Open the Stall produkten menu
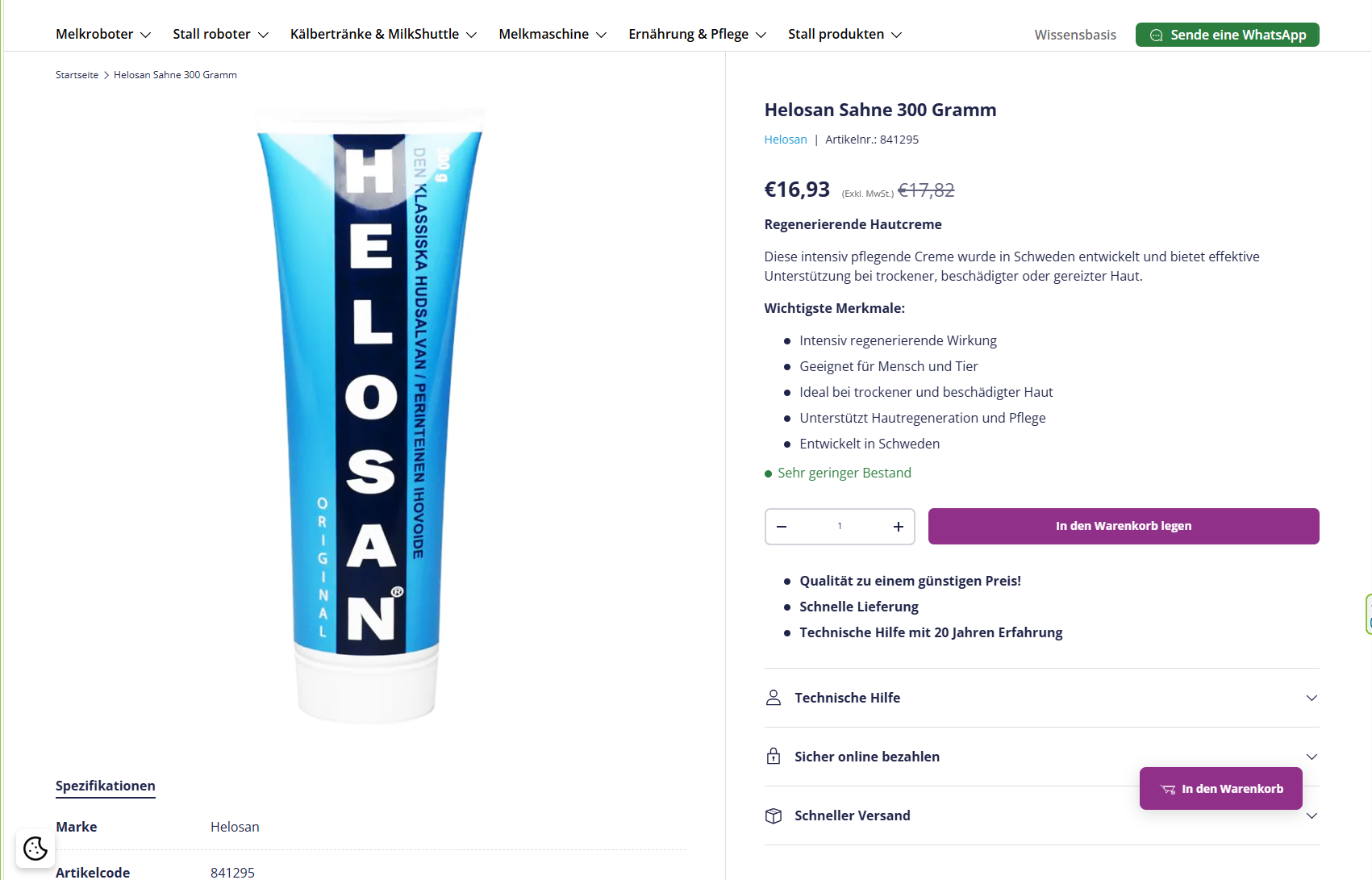Viewport: 1372px width, 880px height. [844, 34]
